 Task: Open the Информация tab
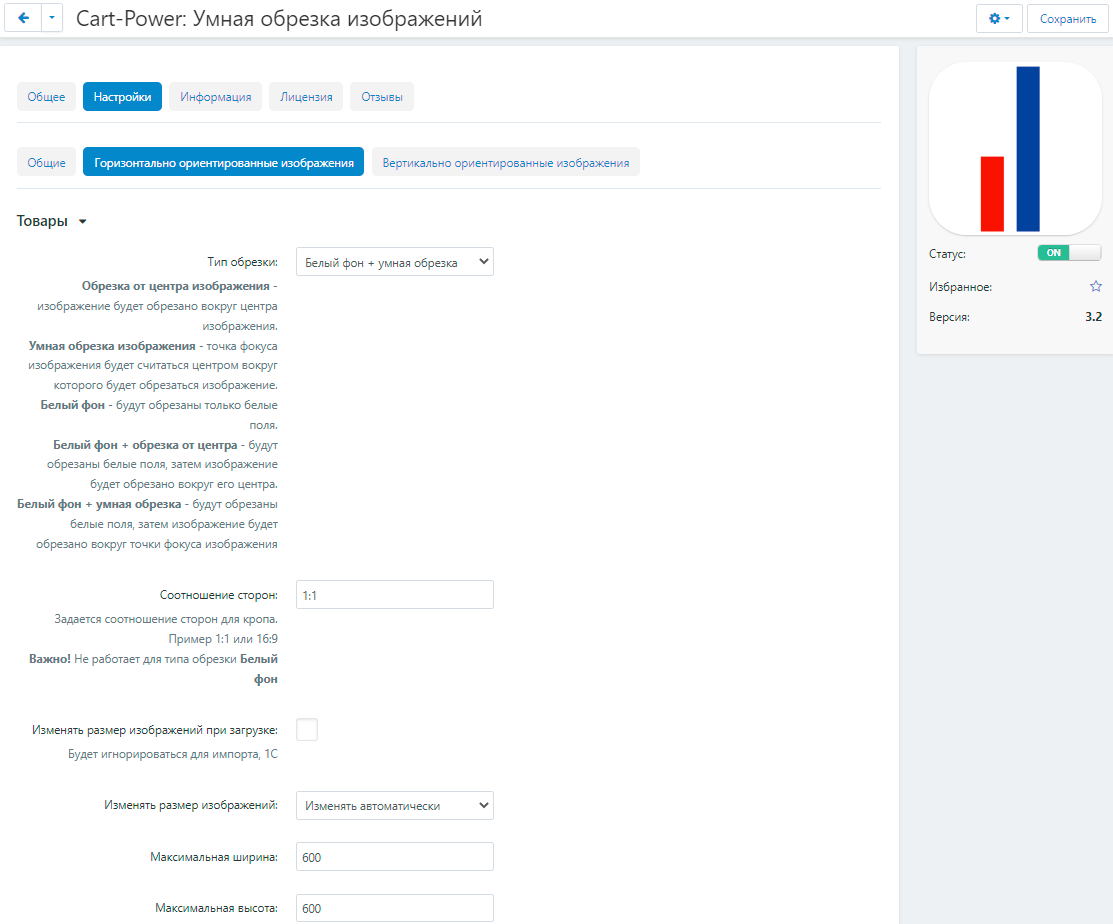(216, 97)
